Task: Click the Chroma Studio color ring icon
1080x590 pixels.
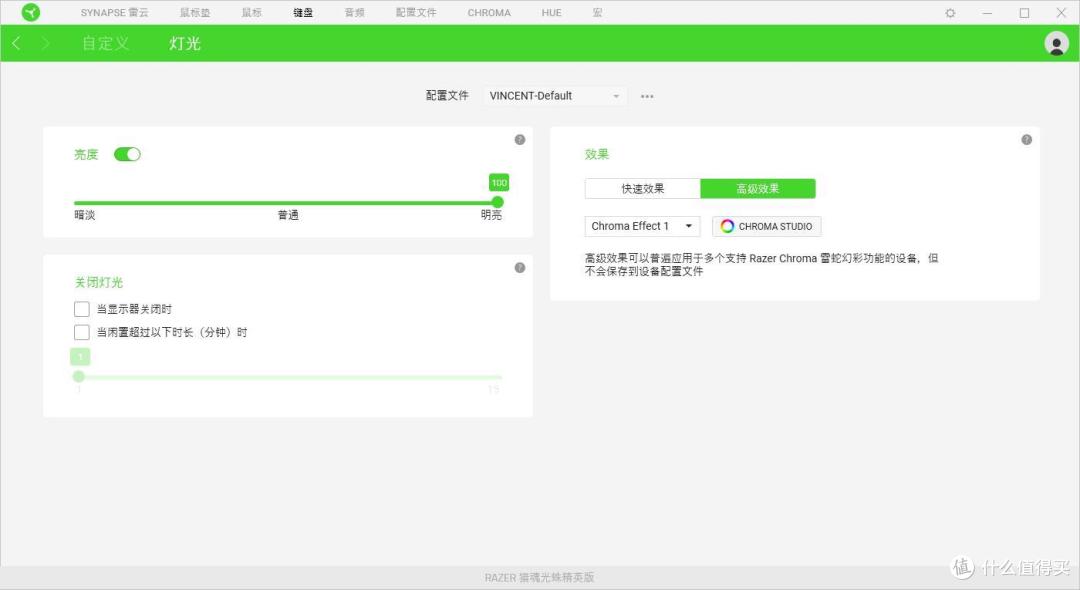Action: (727, 226)
